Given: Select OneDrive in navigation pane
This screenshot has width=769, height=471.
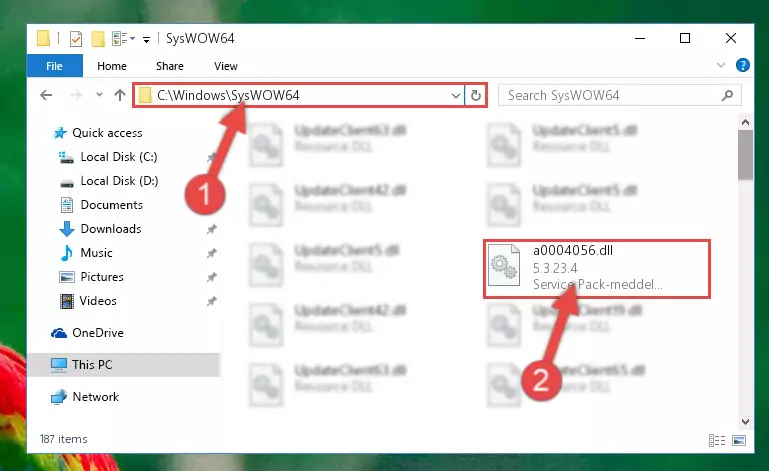Looking at the screenshot, I should [x=98, y=333].
